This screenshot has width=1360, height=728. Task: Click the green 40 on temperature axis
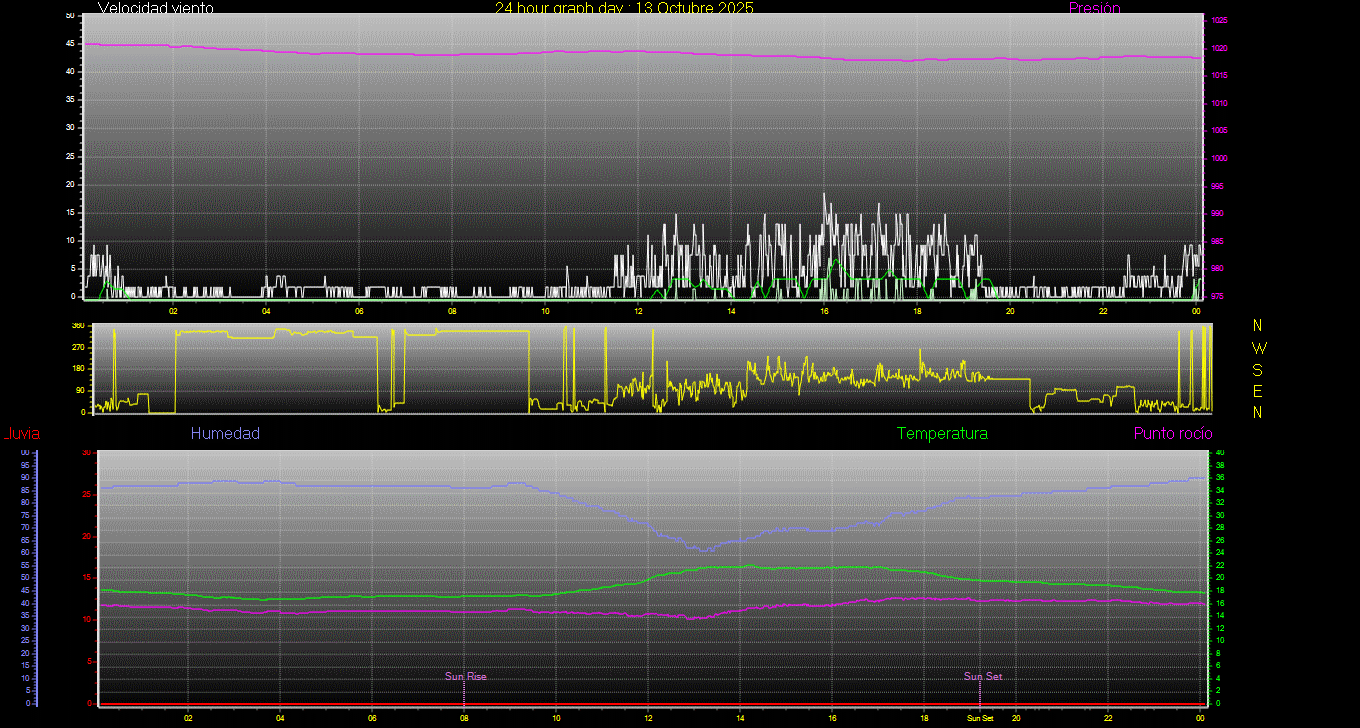click(x=1219, y=453)
